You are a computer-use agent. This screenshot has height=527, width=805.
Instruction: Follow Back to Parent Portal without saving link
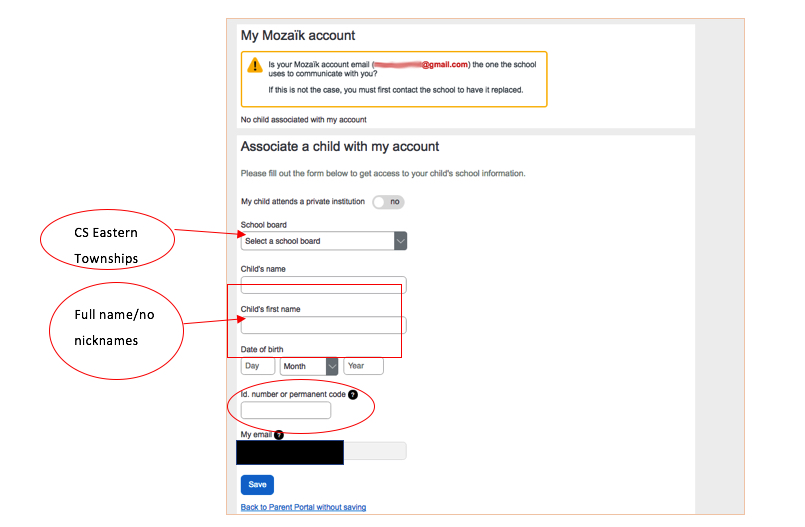(x=303, y=507)
